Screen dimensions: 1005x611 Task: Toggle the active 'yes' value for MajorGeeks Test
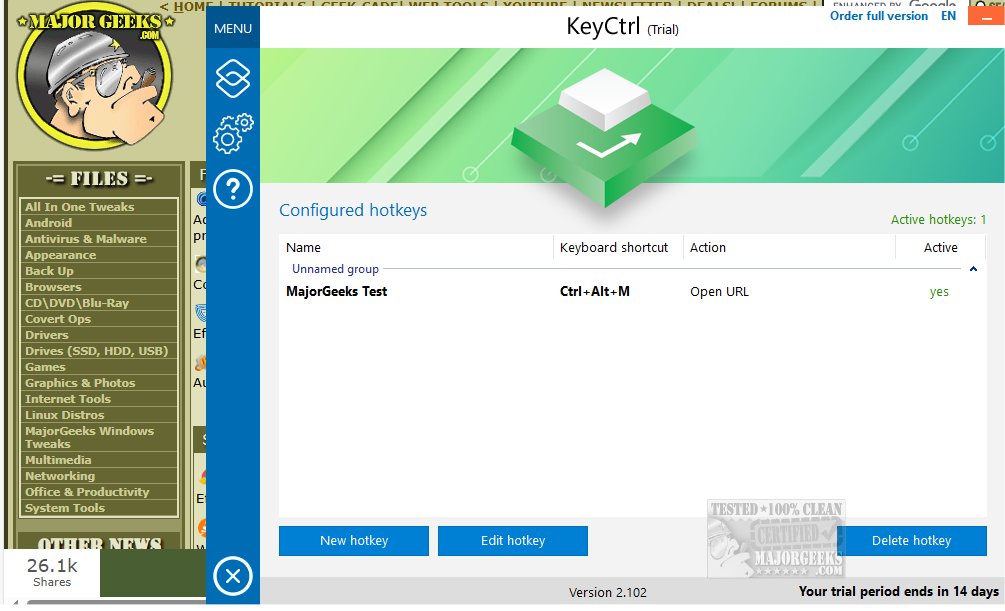click(x=939, y=292)
